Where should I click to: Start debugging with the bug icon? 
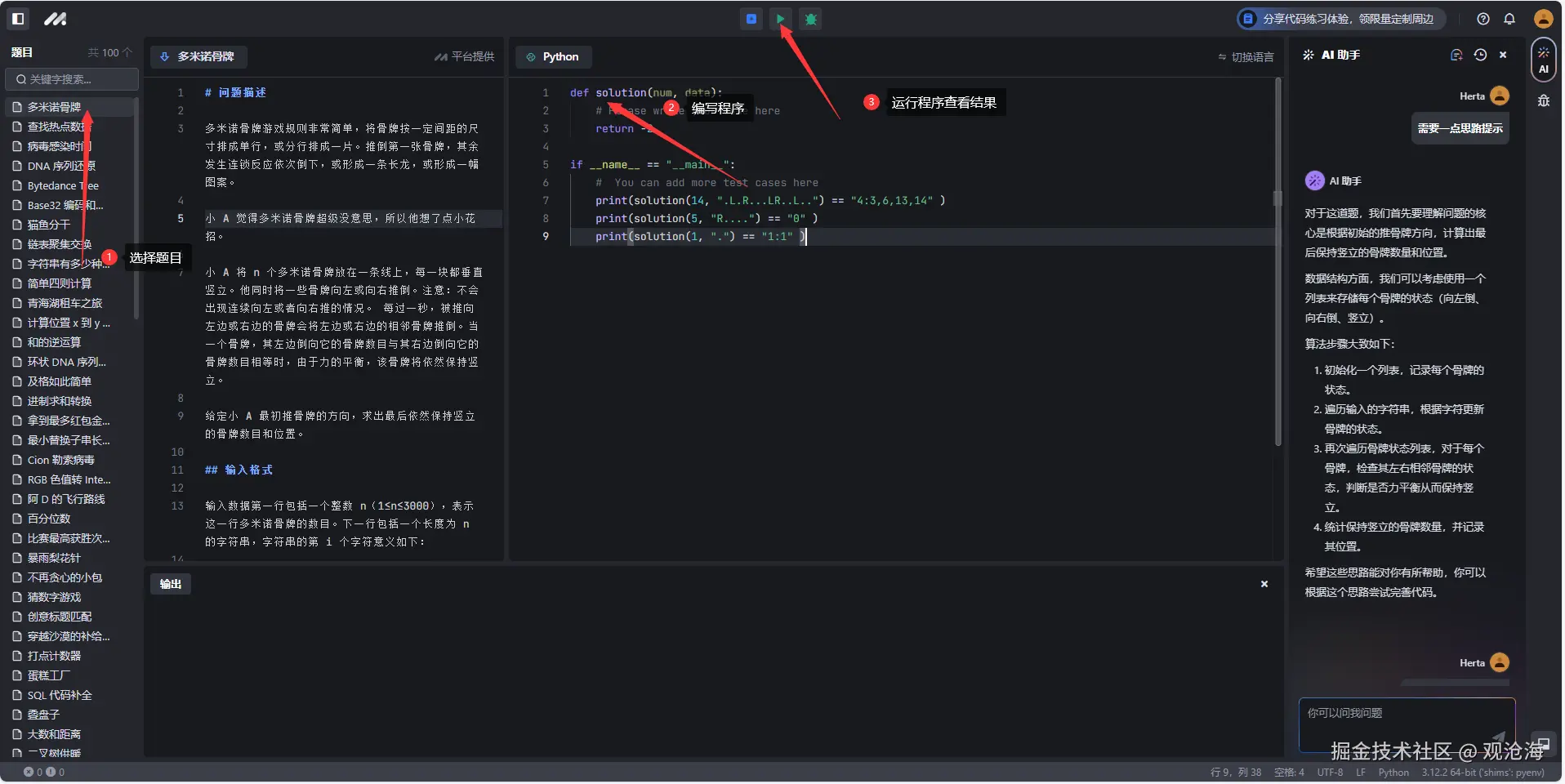point(811,19)
